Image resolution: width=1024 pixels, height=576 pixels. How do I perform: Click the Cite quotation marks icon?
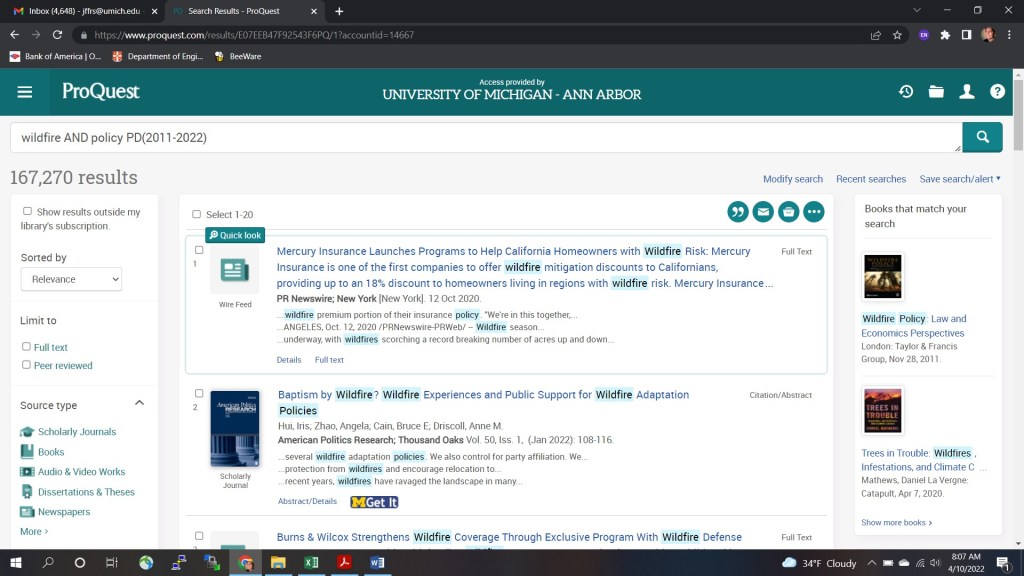pyautogui.click(x=738, y=211)
